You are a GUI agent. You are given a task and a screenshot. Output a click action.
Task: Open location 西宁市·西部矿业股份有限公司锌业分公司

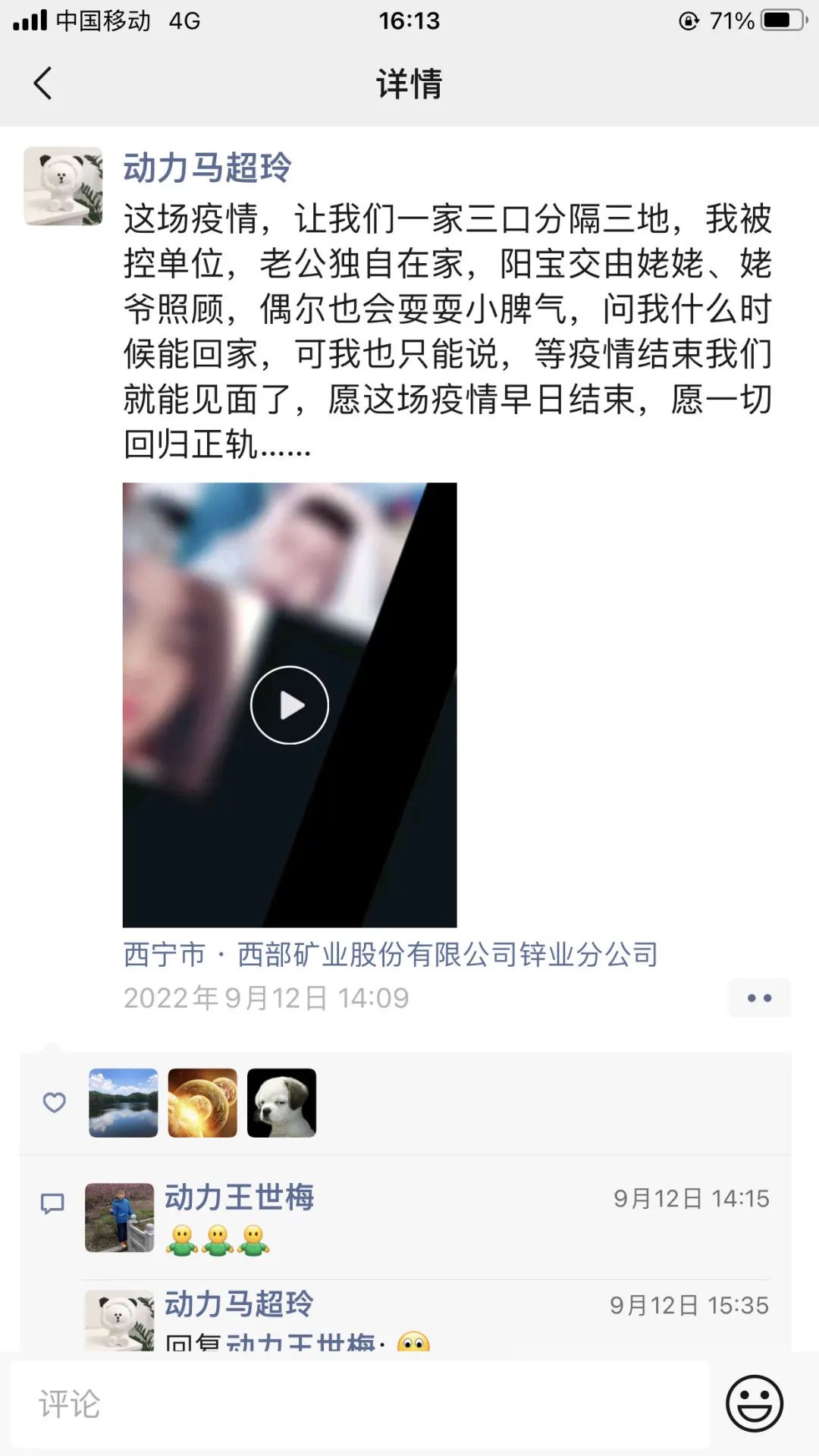click(391, 954)
